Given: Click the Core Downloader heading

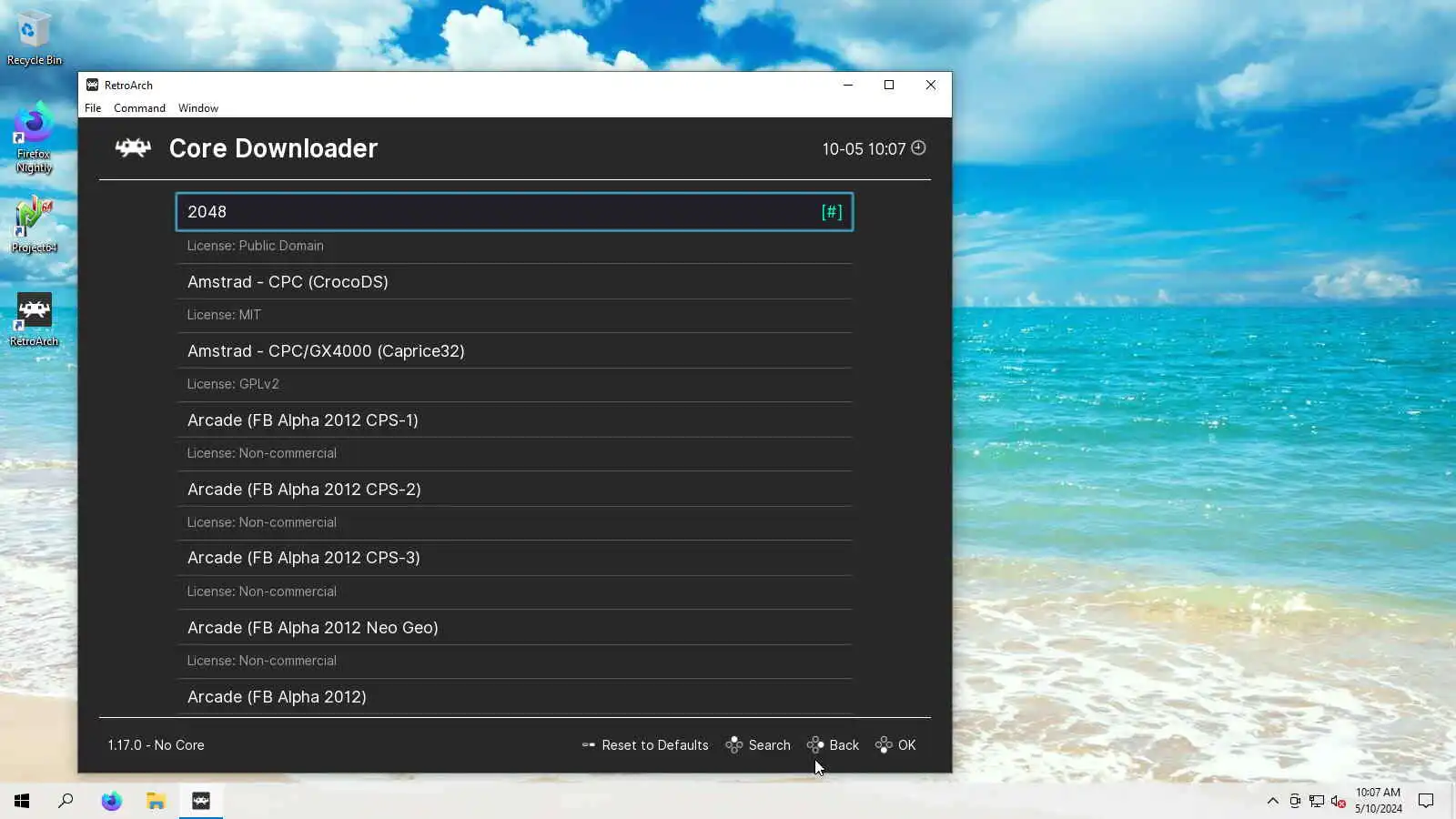Looking at the screenshot, I should (273, 148).
